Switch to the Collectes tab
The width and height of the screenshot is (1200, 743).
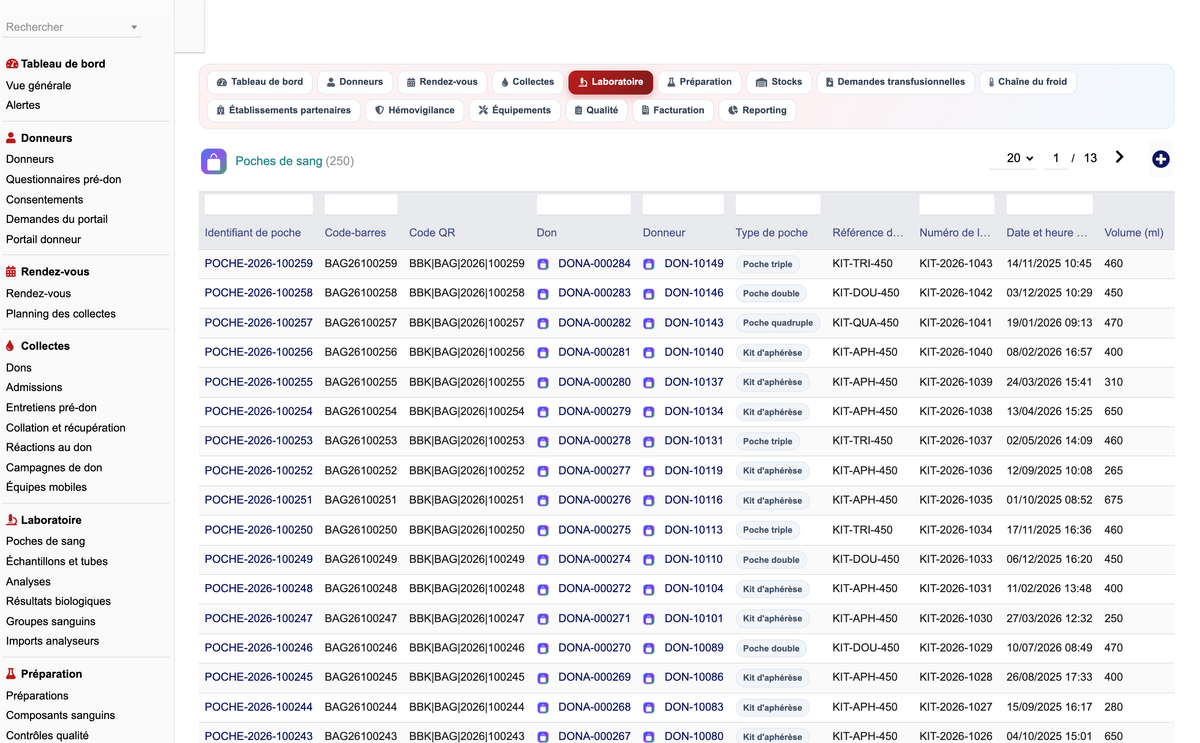[527, 82]
